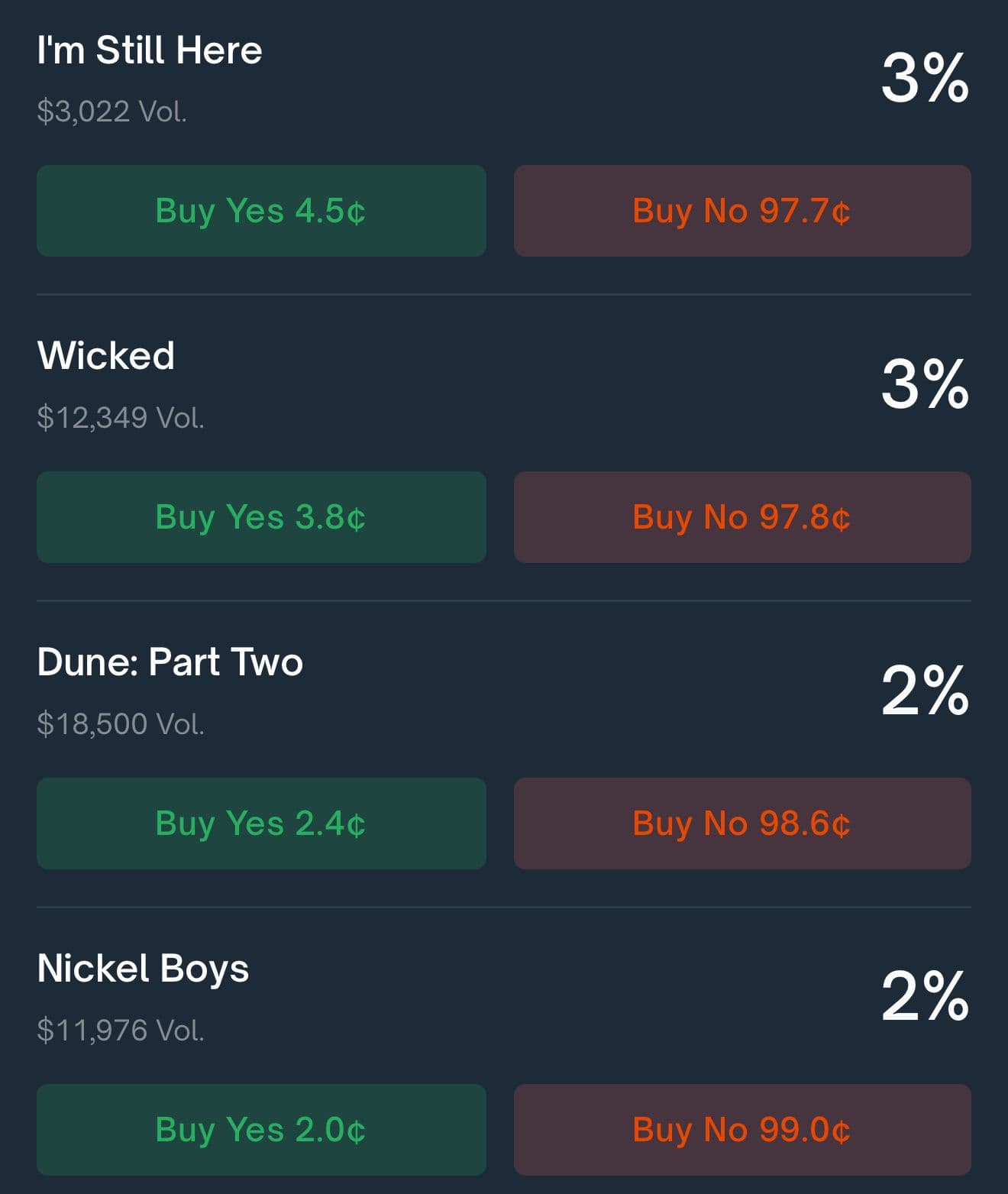
Task: Open the Wicked market title
Action: 106,356
